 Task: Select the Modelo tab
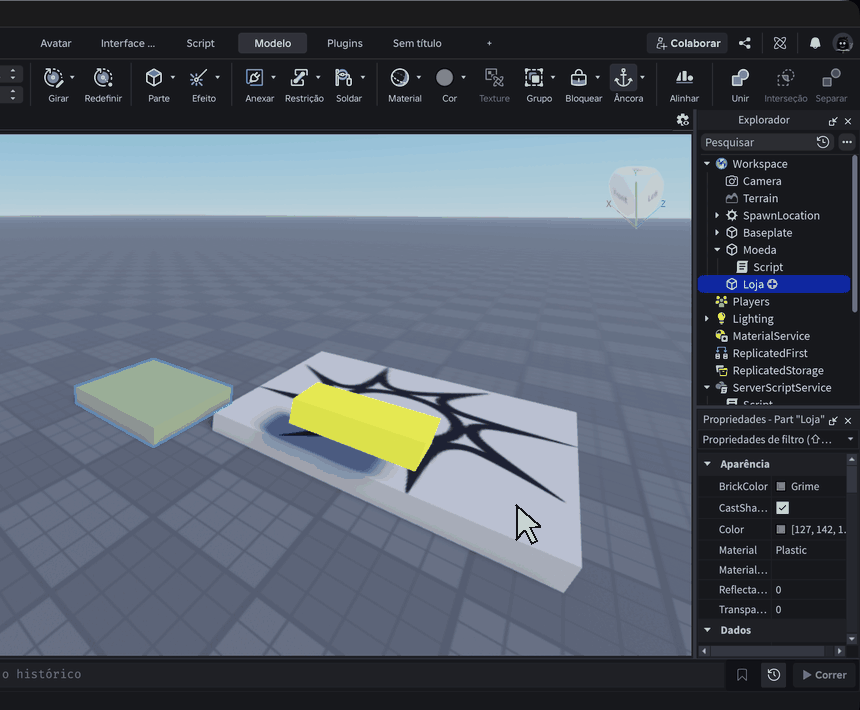point(273,43)
